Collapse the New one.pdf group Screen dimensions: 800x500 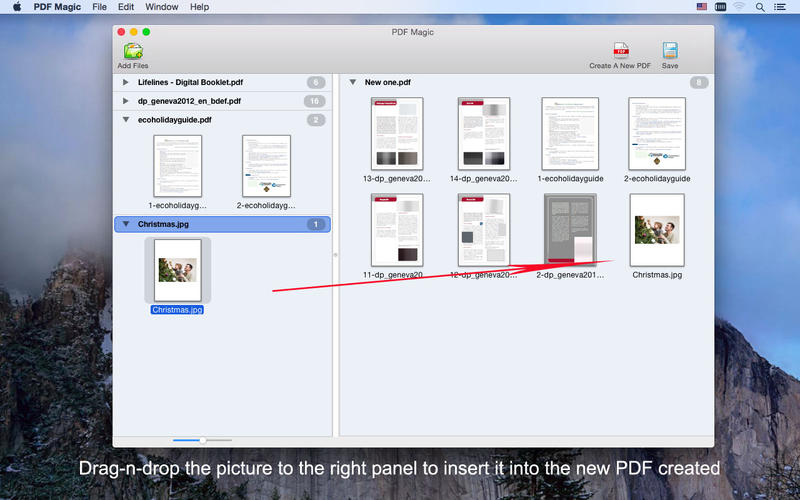click(x=353, y=82)
